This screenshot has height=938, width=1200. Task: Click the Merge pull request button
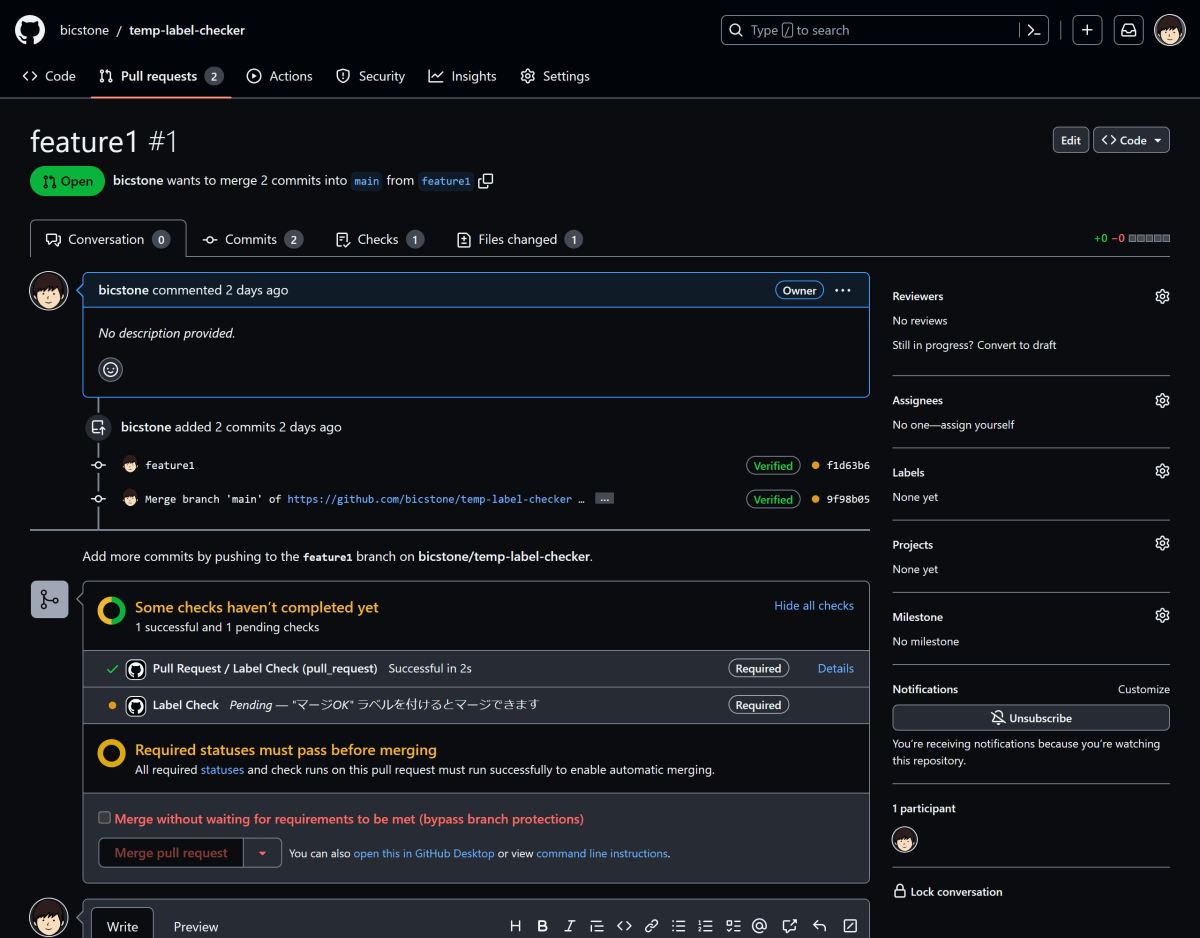tap(171, 853)
